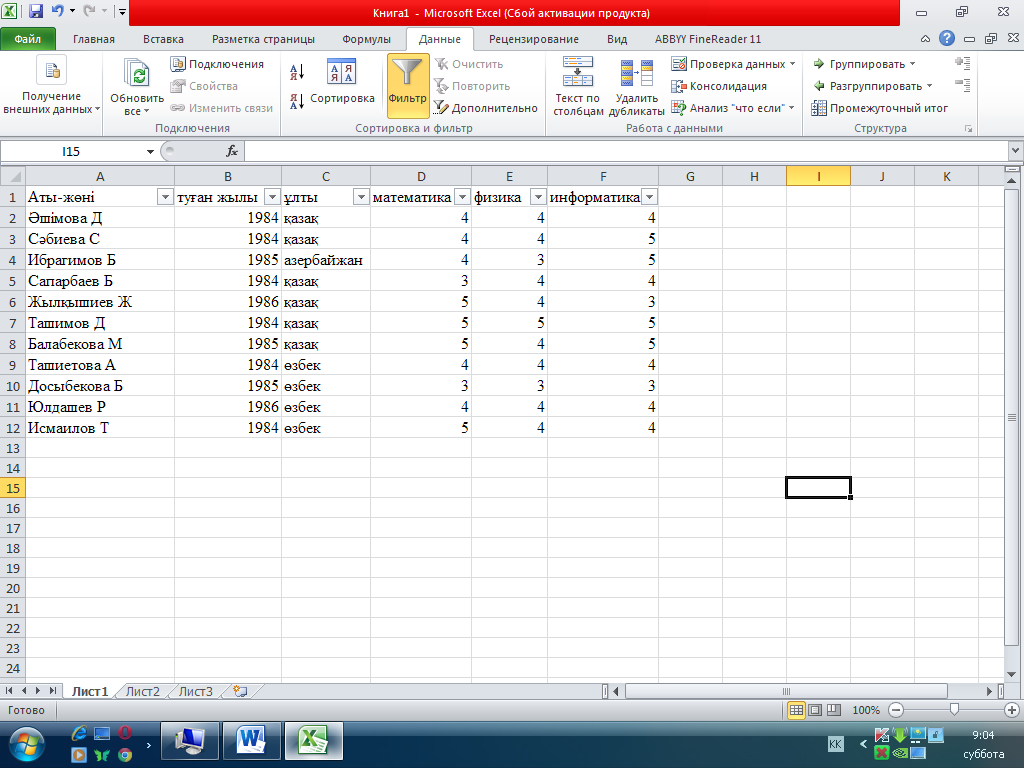Switch to Normal view in status bar

pos(796,710)
